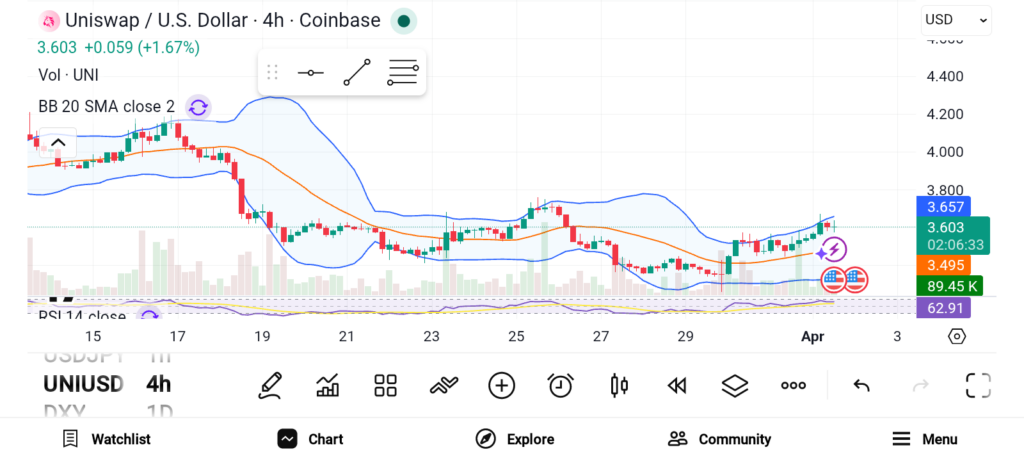Image resolution: width=1024 pixels, height=461 pixels.
Task: Toggle the green market status dot
Action: click(402, 21)
